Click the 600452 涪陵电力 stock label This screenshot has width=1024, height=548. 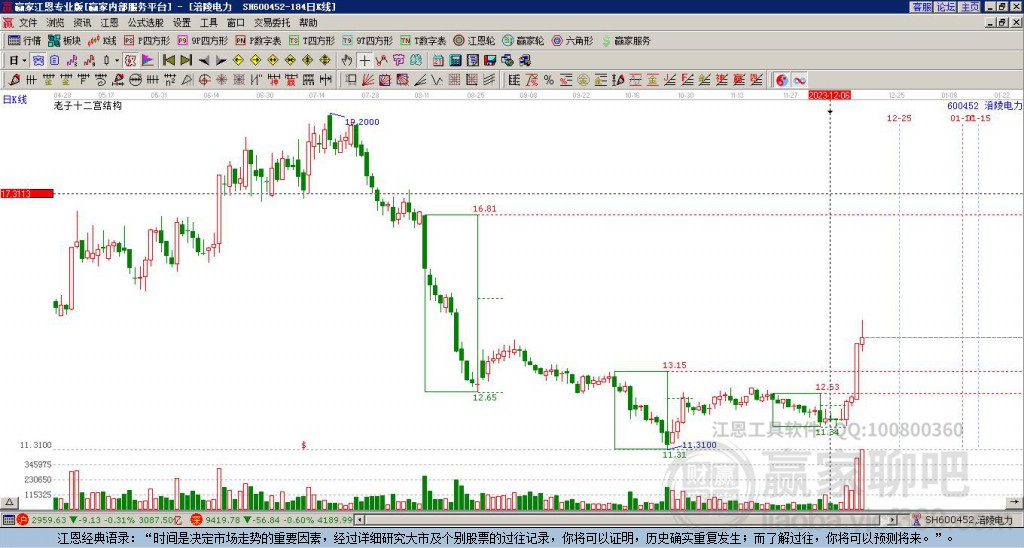[x=985, y=105]
